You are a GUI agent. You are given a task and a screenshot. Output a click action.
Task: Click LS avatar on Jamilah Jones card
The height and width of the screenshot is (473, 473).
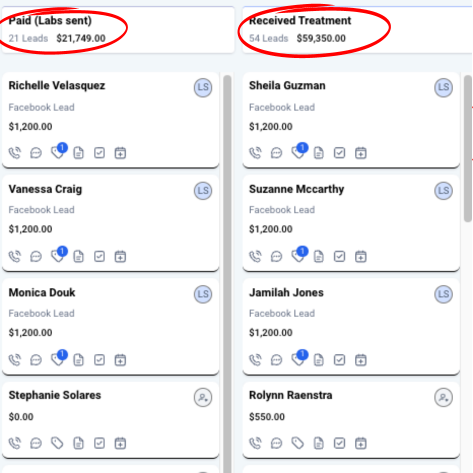coord(443,294)
